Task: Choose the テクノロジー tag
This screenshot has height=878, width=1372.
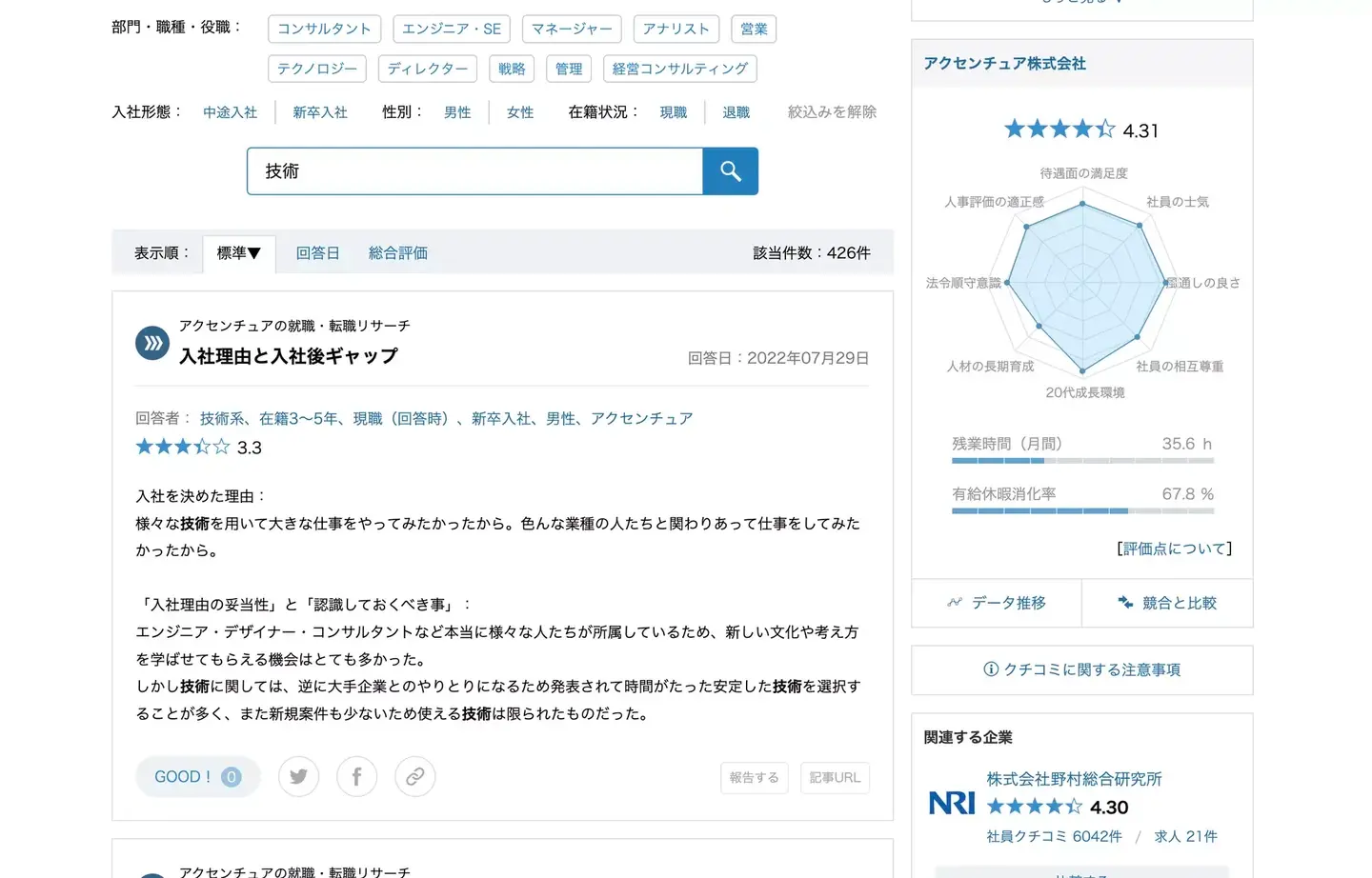Action: click(x=317, y=69)
